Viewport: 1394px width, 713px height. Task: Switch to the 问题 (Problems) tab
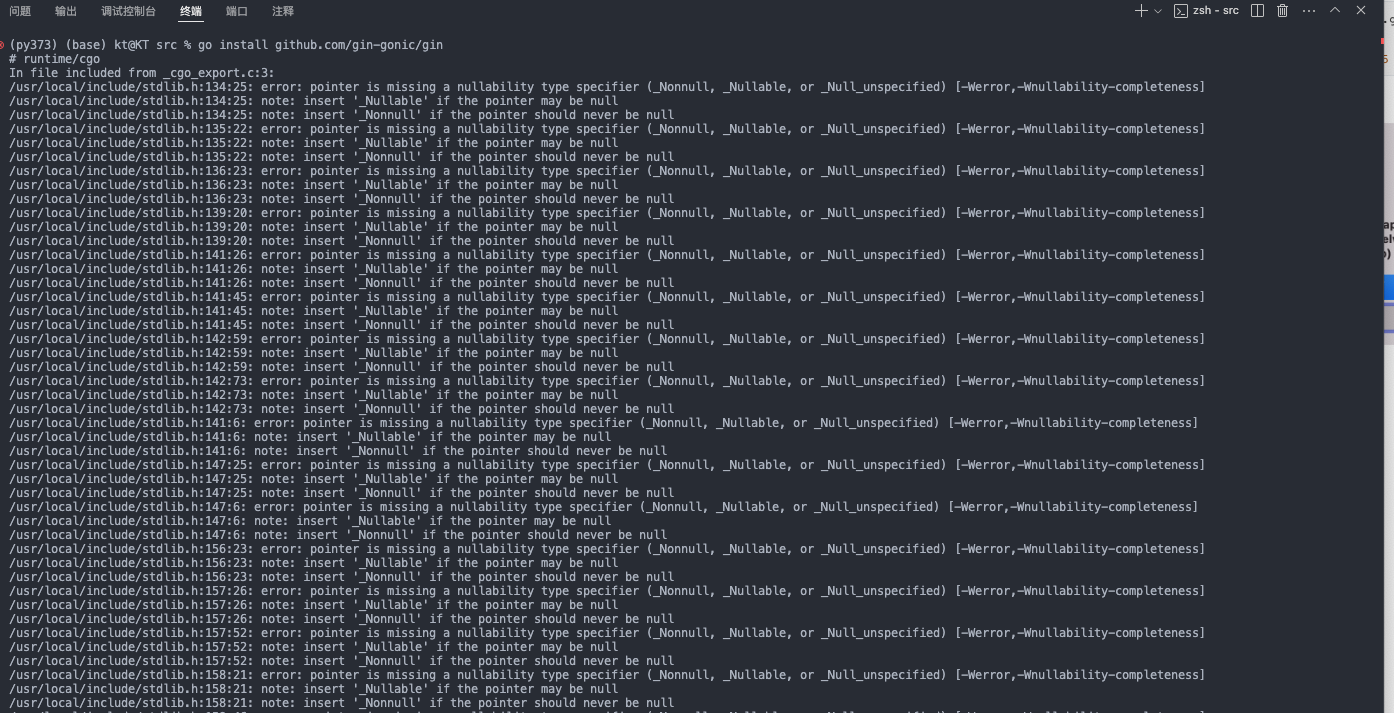(x=20, y=11)
